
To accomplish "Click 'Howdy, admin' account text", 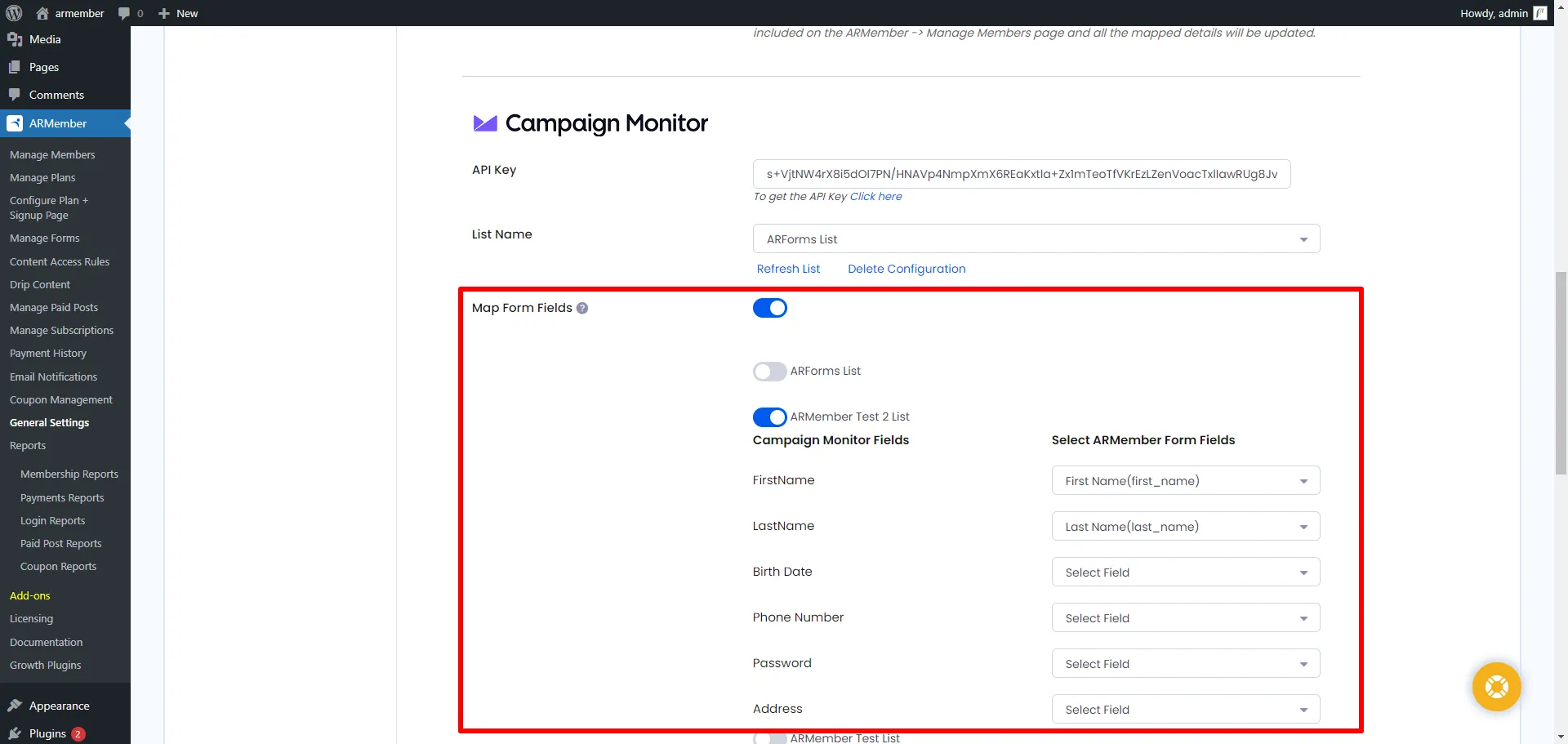I will pos(1494,13).
